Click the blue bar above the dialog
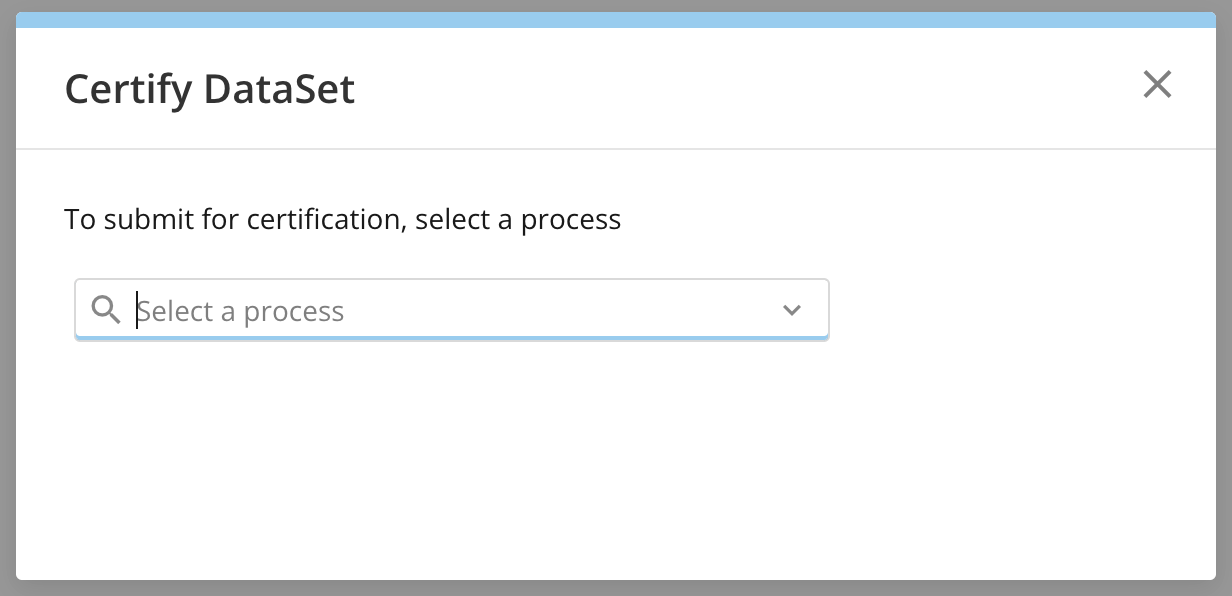The height and width of the screenshot is (596, 1232). point(616,16)
